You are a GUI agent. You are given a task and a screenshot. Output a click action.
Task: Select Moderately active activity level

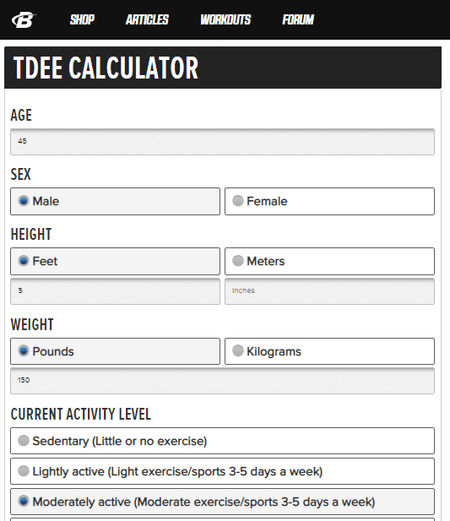222,502
